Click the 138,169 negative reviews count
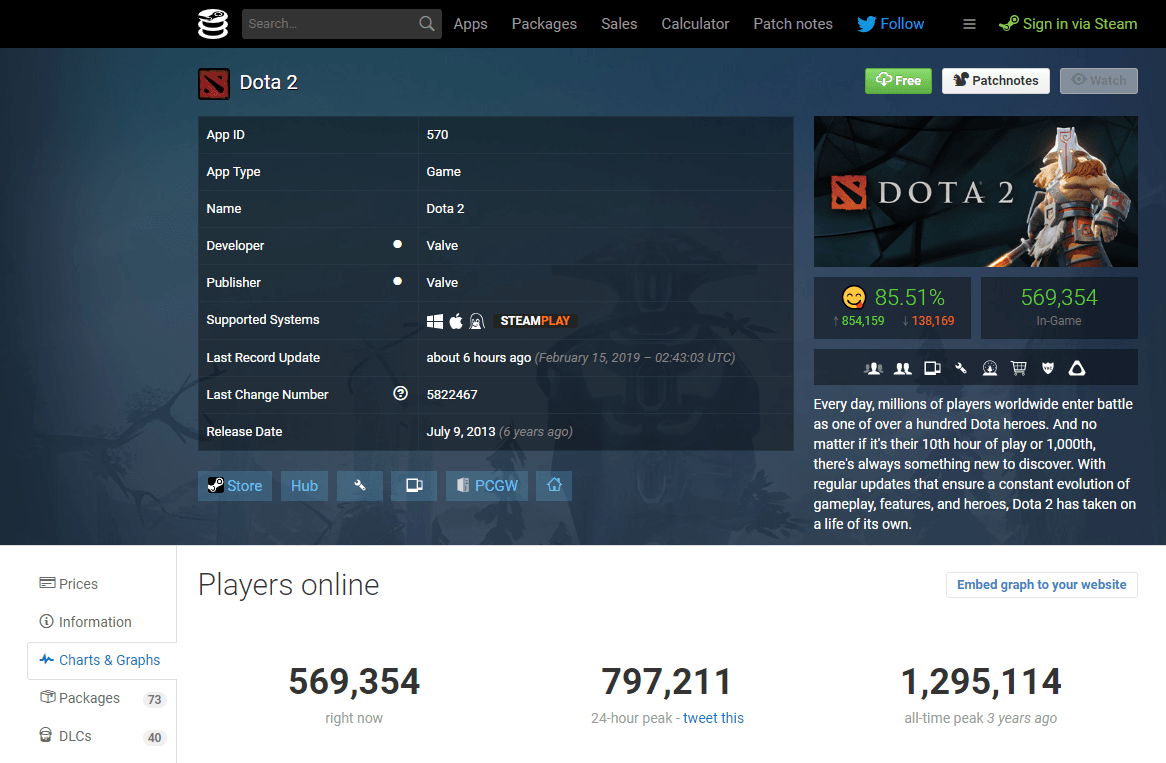This screenshot has height=763, width=1166. coord(932,321)
